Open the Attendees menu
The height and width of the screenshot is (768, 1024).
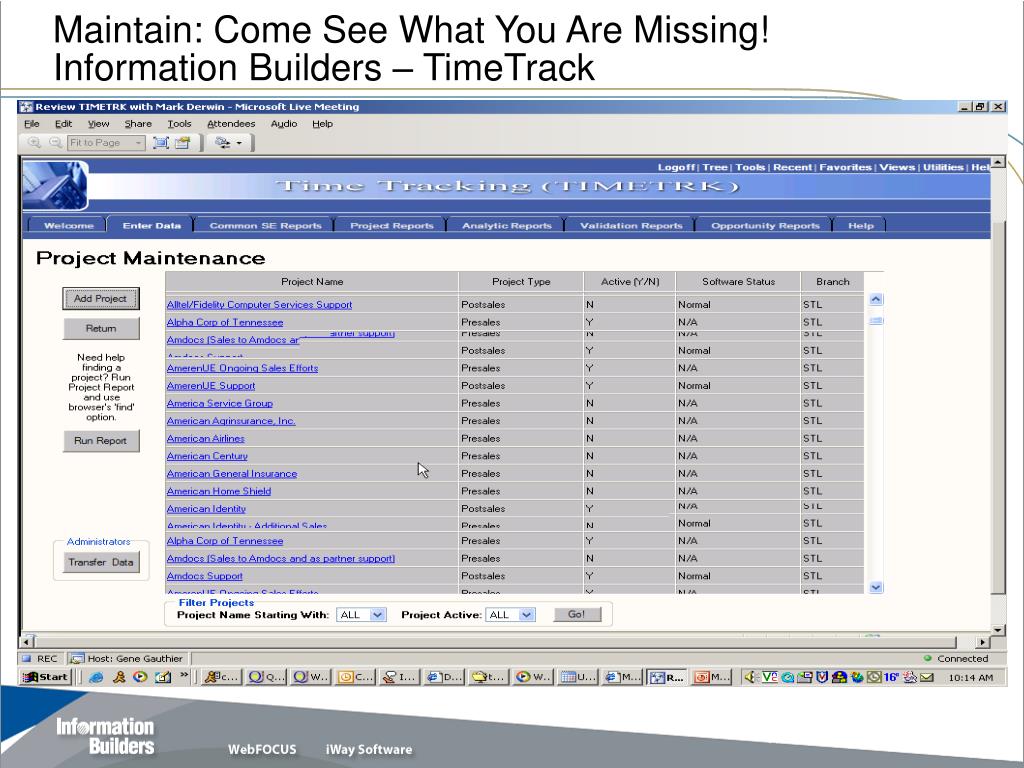click(231, 123)
